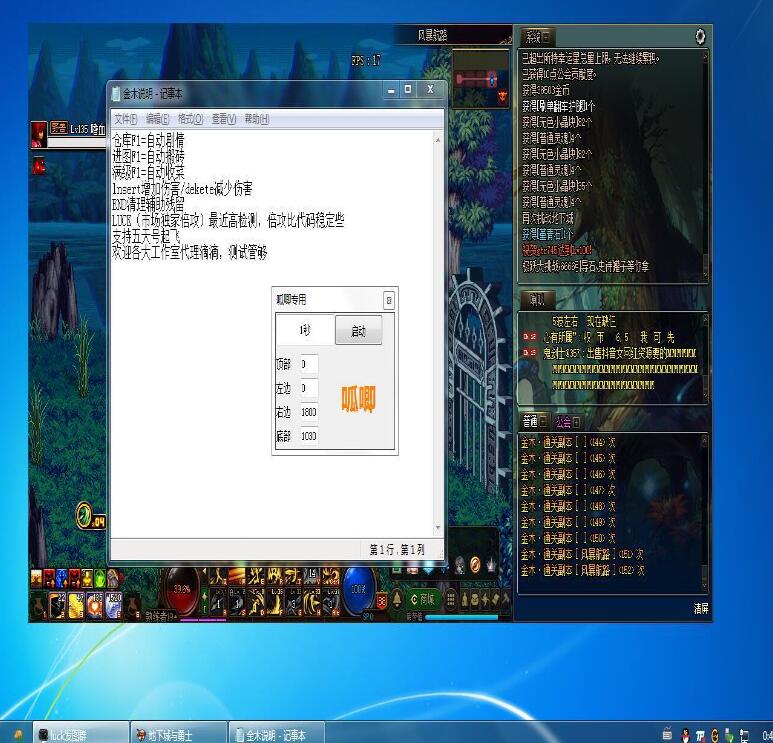Viewport: 773px width, 743px height.
Task: Click the red system chat message line
Action: (x=557, y=250)
